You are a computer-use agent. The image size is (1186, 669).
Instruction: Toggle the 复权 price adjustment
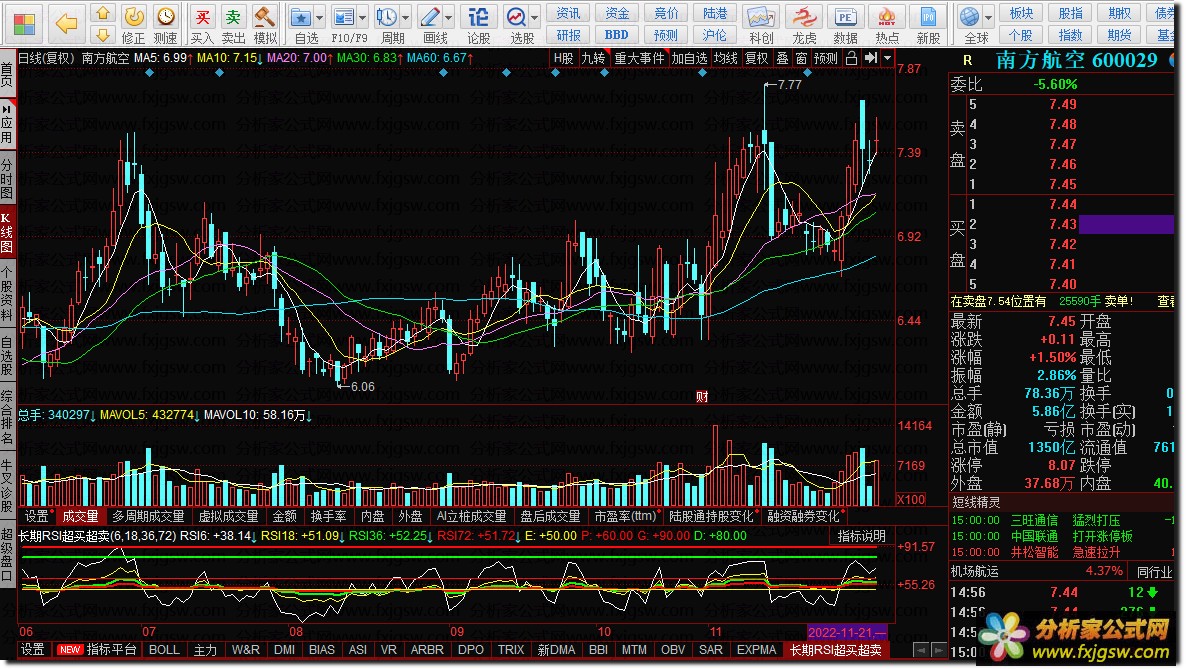point(756,58)
